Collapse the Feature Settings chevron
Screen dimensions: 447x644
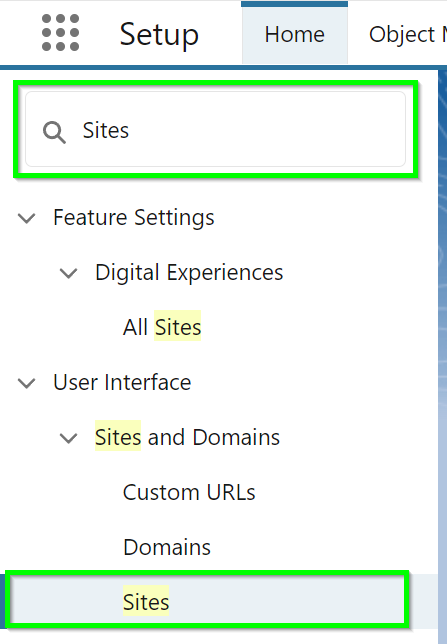(27, 218)
